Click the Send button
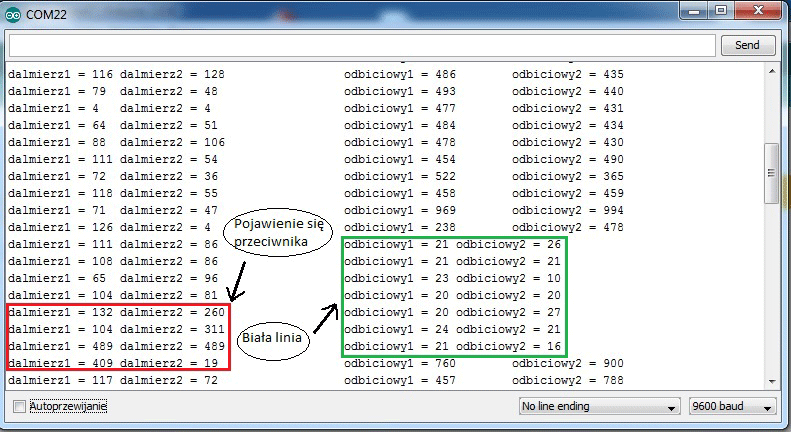The image size is (791, 432). pos(747,45)
